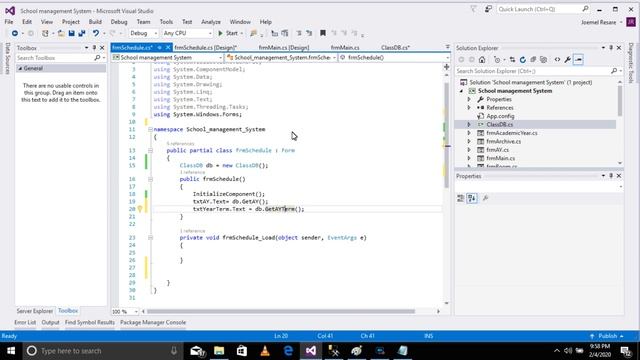Click the Save icon in toolbar
This screenshot has height=360, width=640.
pos(71,33)
